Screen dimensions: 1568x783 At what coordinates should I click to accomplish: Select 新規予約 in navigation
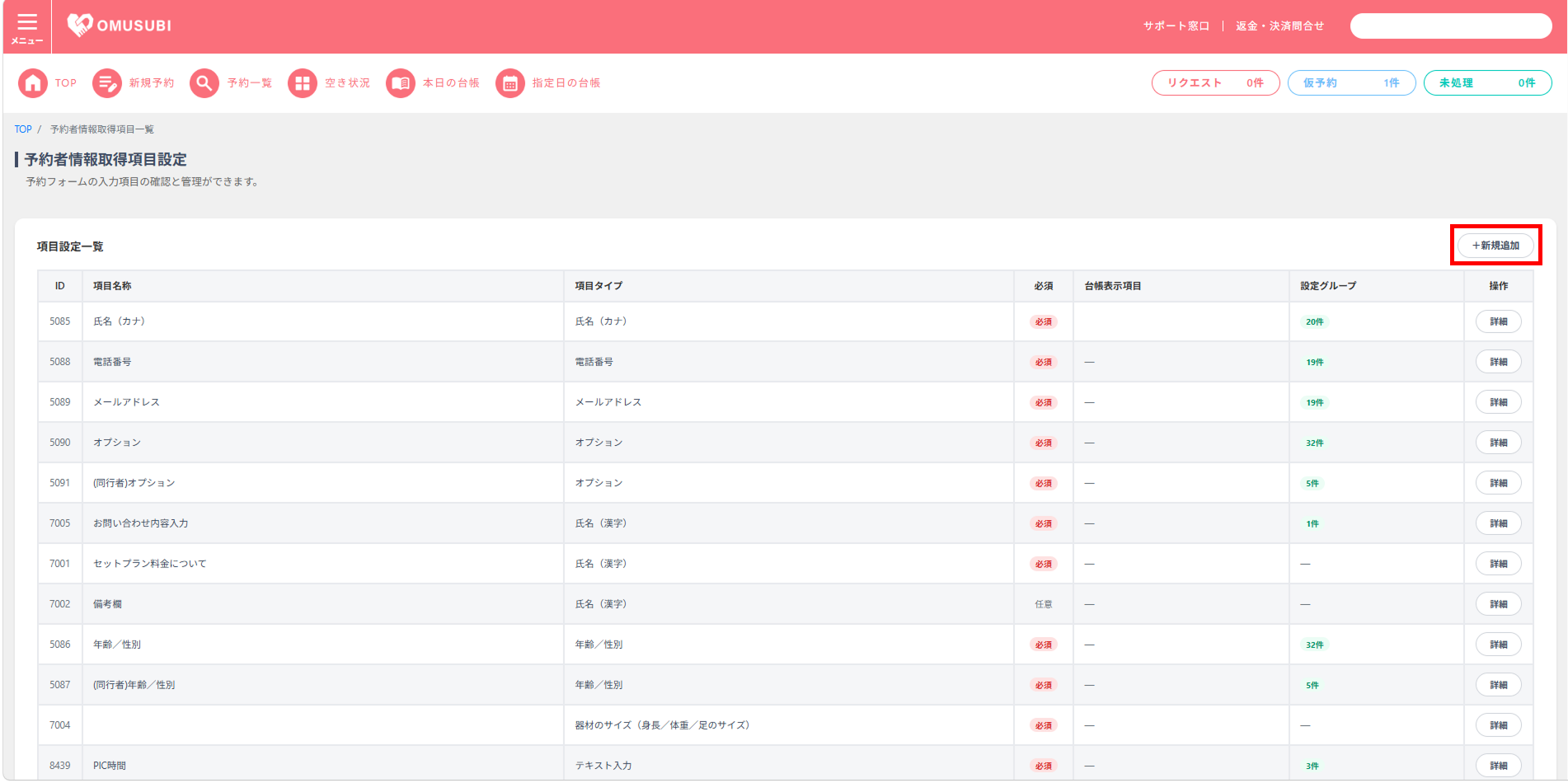[152, 83]
